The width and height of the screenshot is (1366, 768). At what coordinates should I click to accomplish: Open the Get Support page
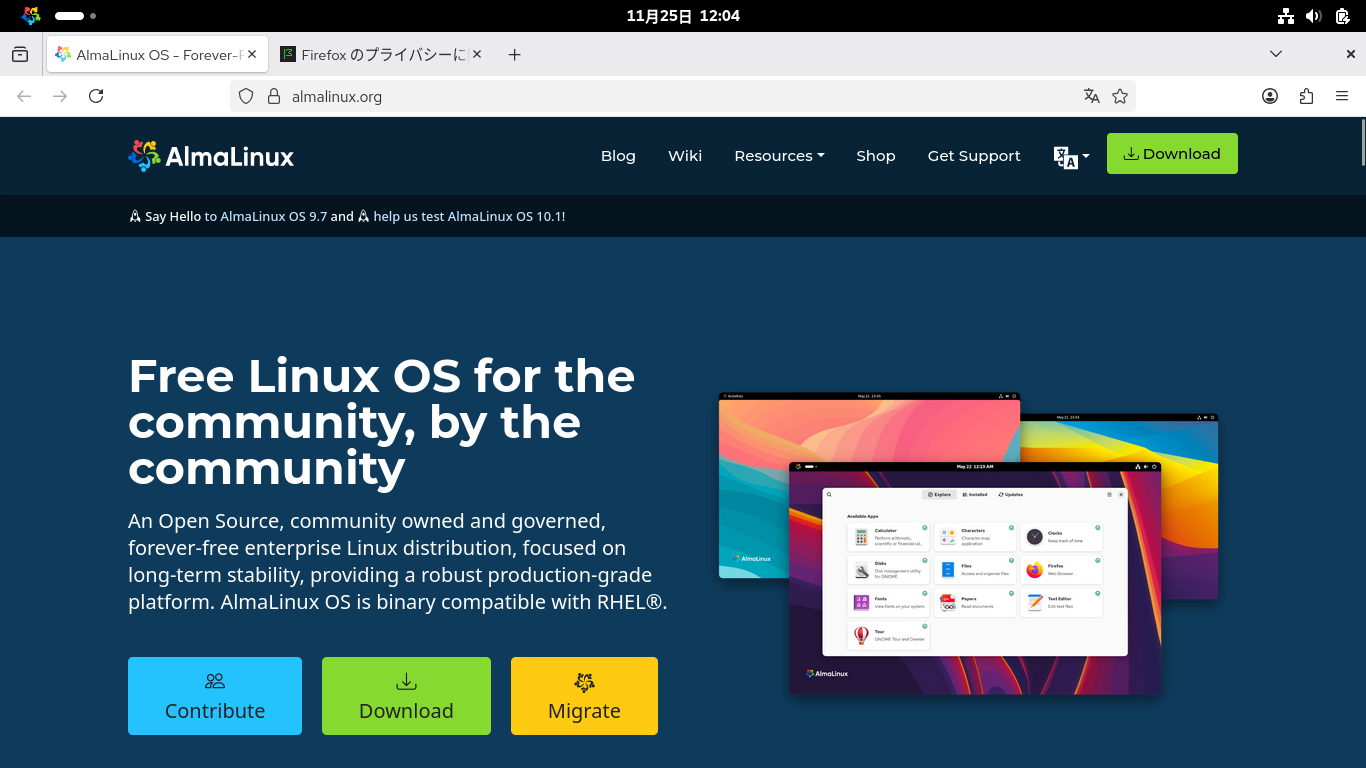point(974,156)
